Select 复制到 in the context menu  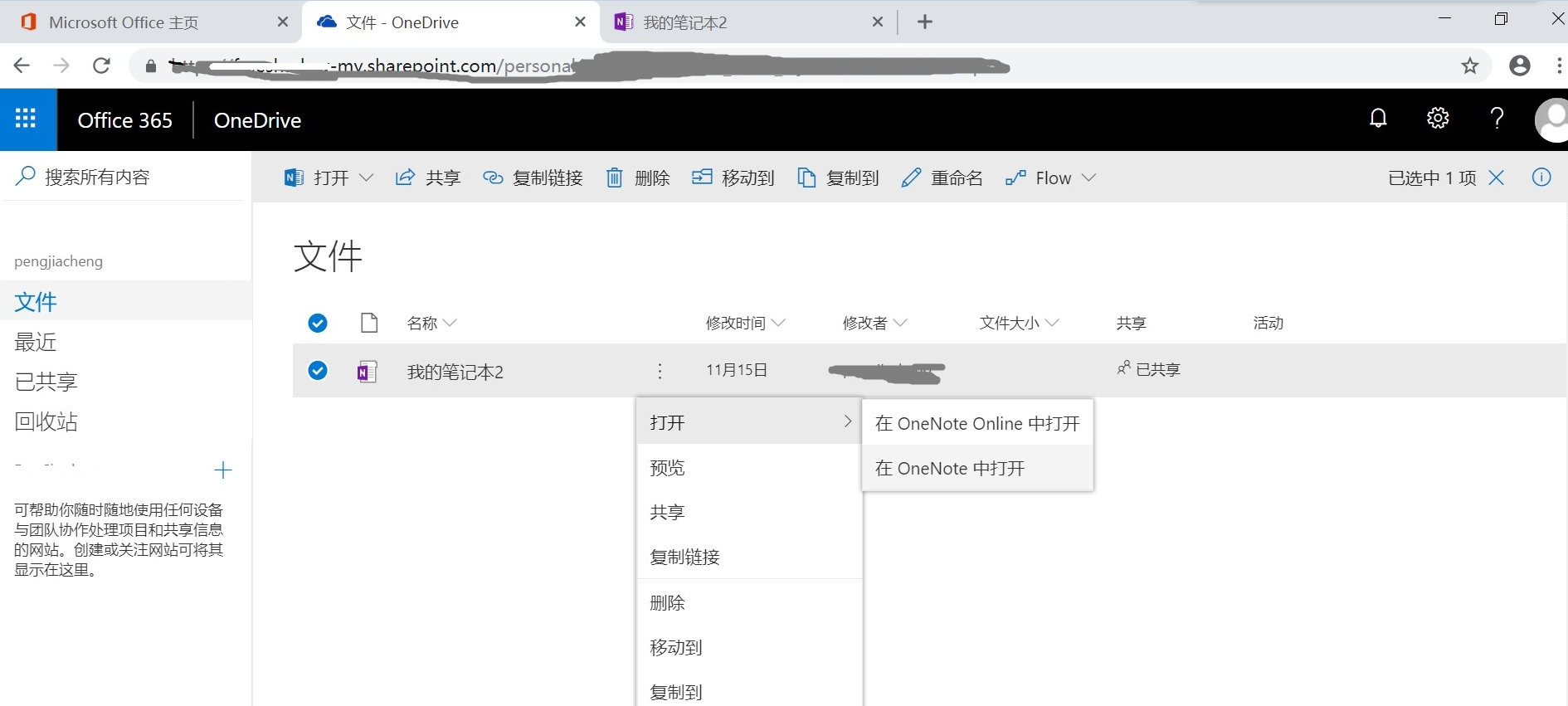click(x=749, y=691)
